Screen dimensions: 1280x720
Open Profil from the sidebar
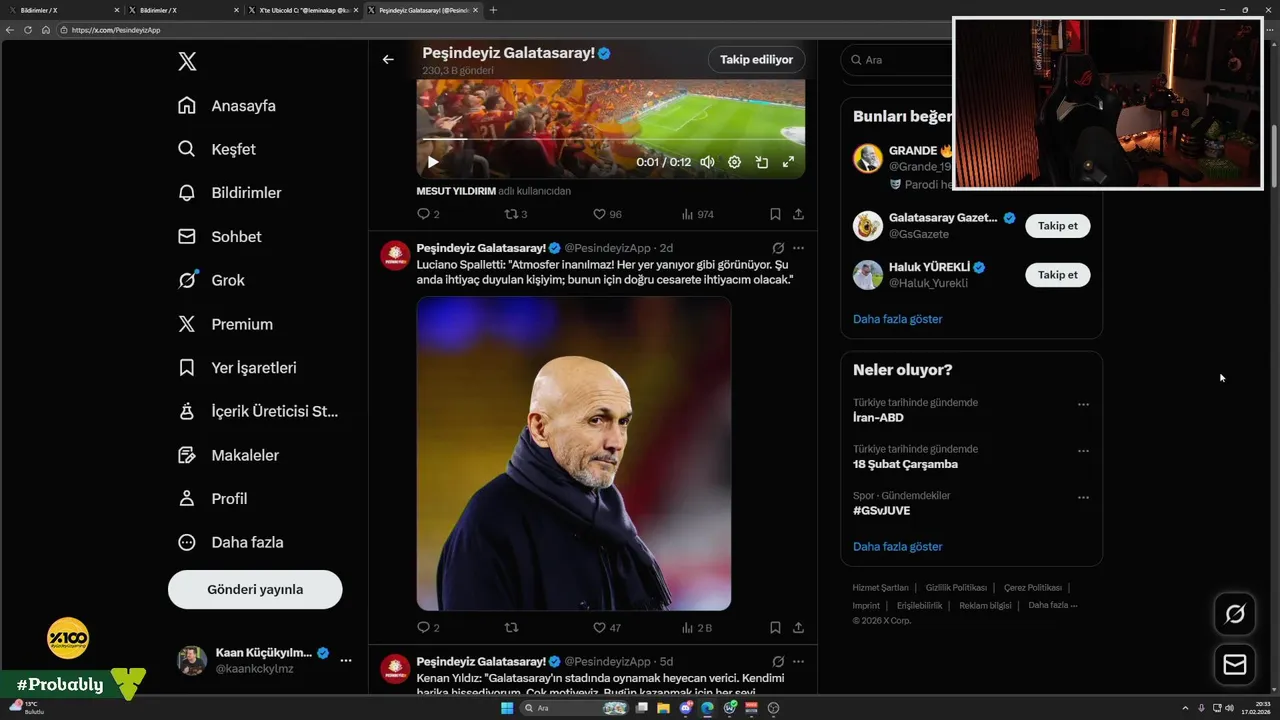[213, 499]
